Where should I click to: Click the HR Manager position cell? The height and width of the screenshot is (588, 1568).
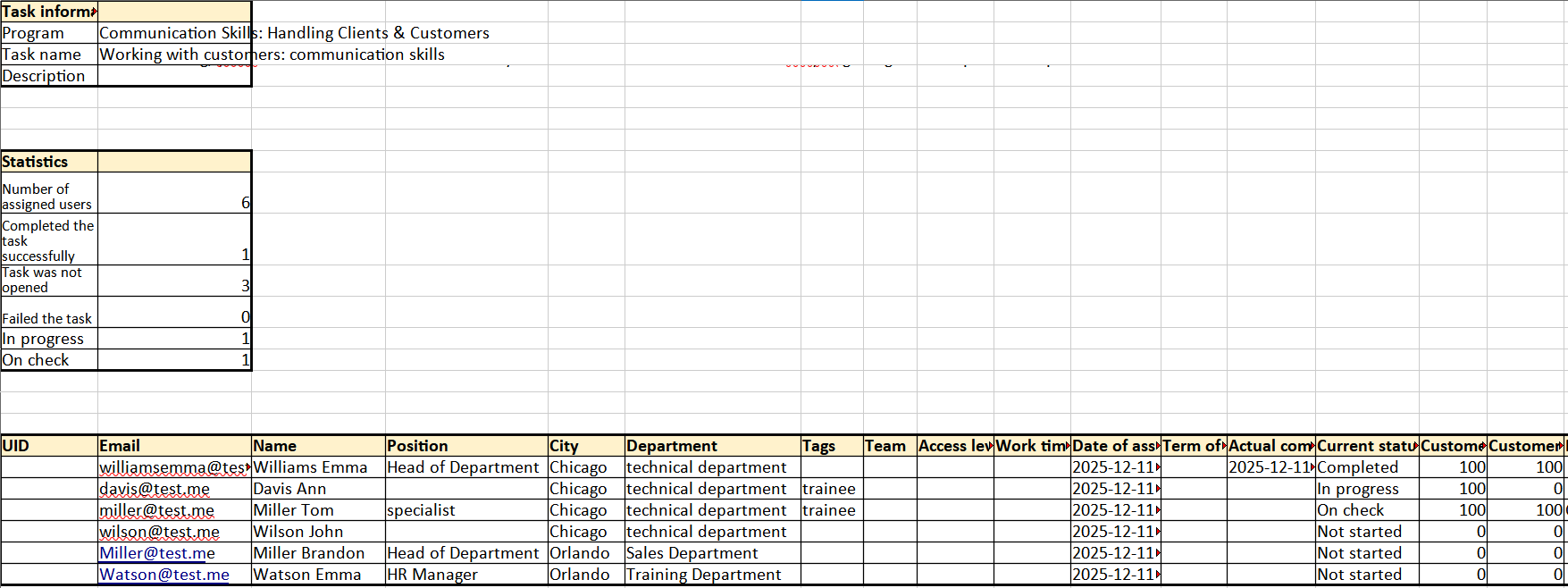pos(465,575)
